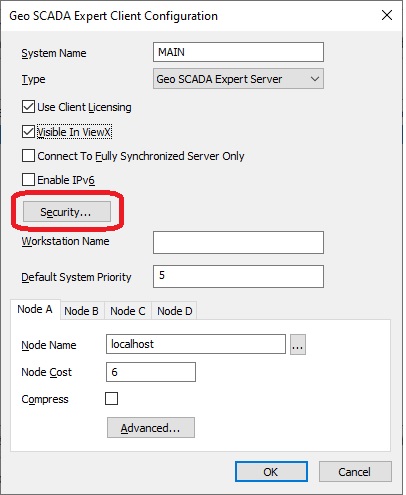Click the Node Name label
This screenshot has width=406, height=495.
coord(49,345)
